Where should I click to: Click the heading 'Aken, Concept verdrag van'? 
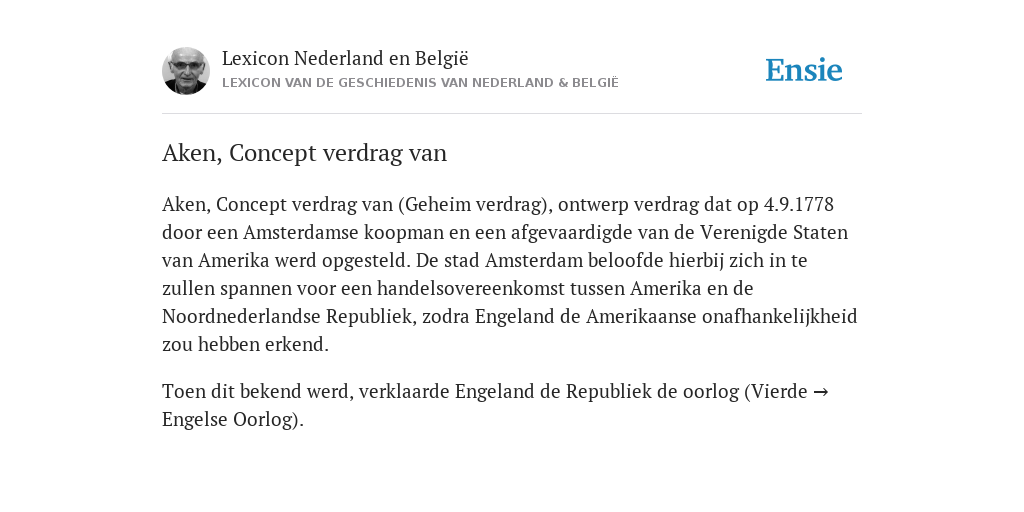[304, 153]
